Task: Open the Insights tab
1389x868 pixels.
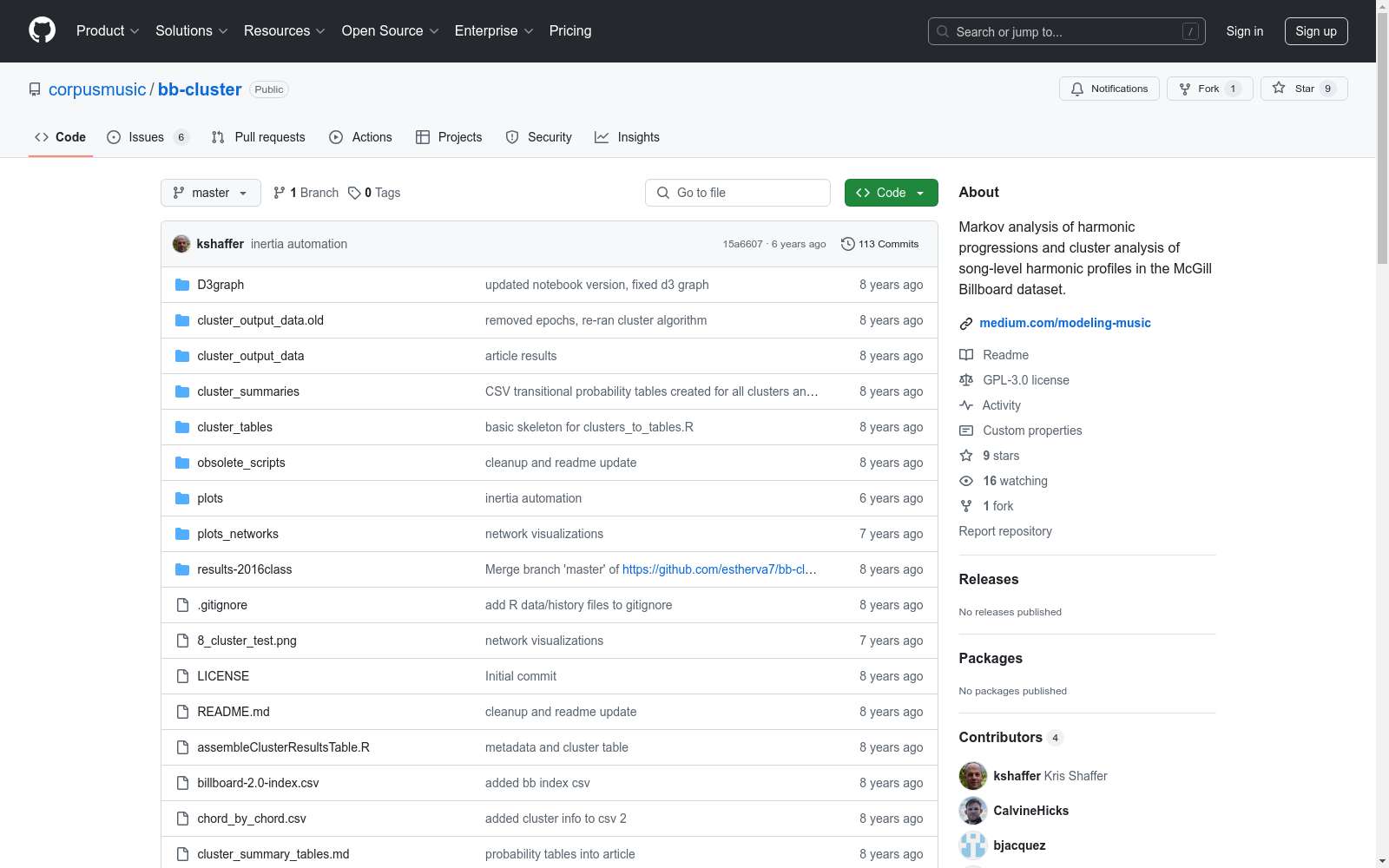Action: point(627,137)
